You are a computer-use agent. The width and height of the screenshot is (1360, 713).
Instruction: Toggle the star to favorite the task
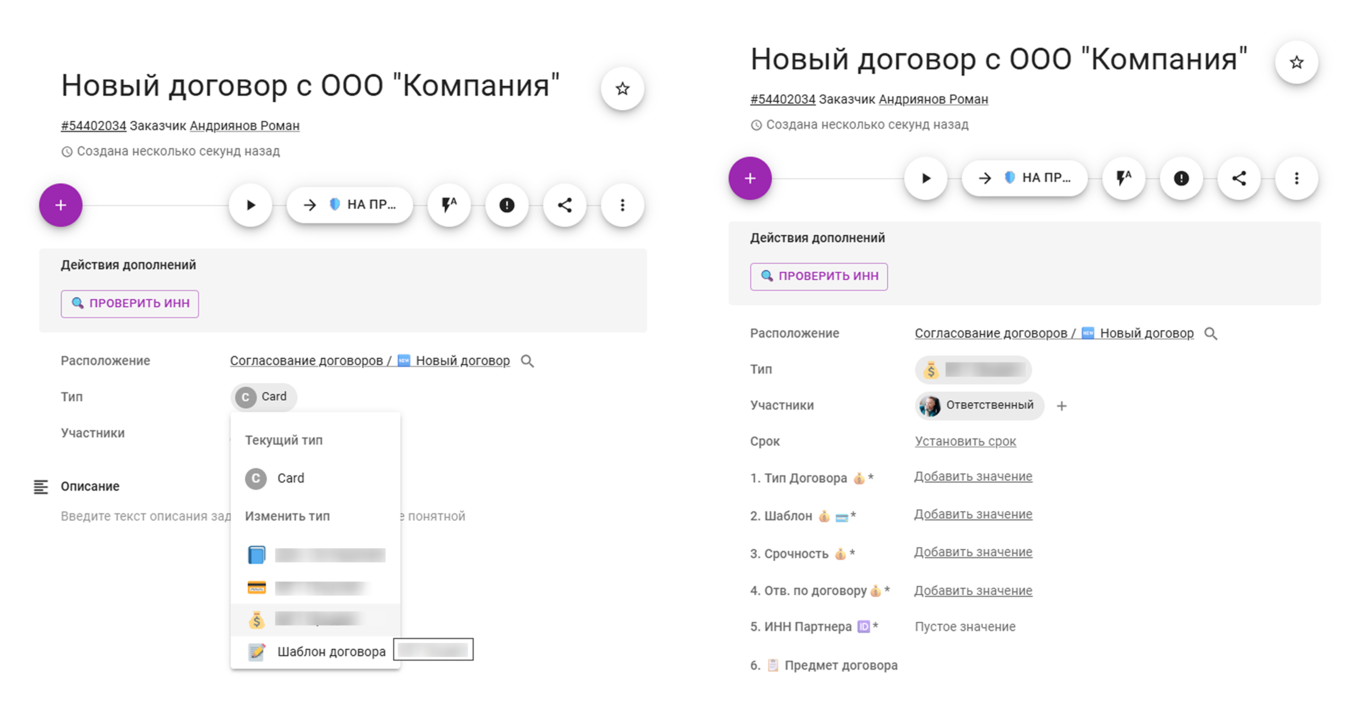[x=622, y=88]
